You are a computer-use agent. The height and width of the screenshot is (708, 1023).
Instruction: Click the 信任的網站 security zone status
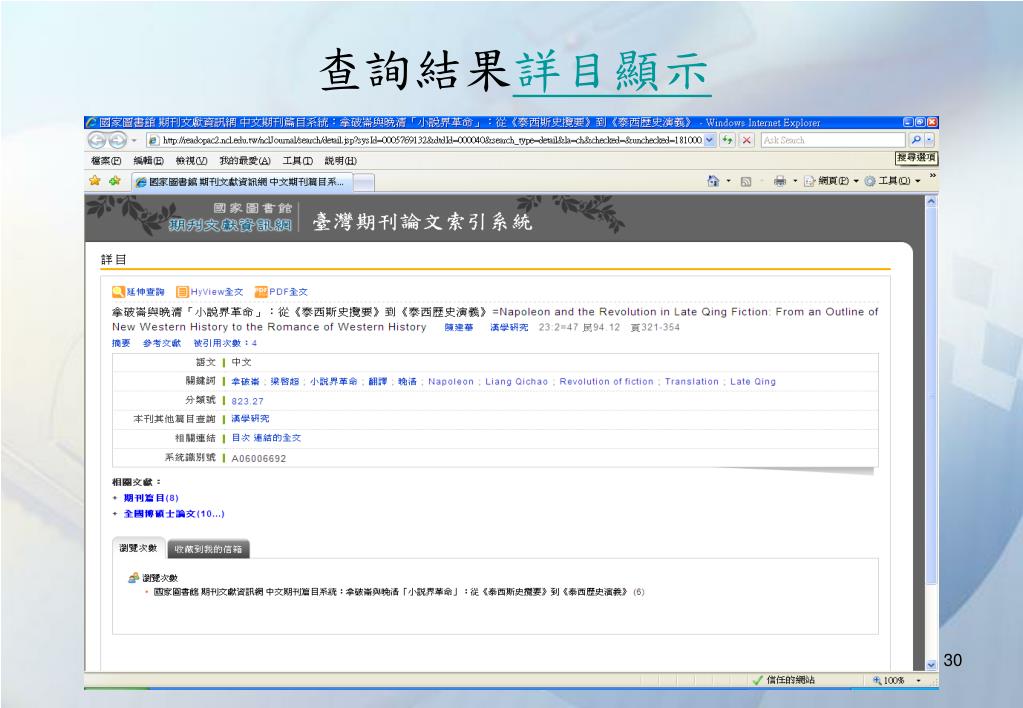pyautogui.click(x=784, y=680)
